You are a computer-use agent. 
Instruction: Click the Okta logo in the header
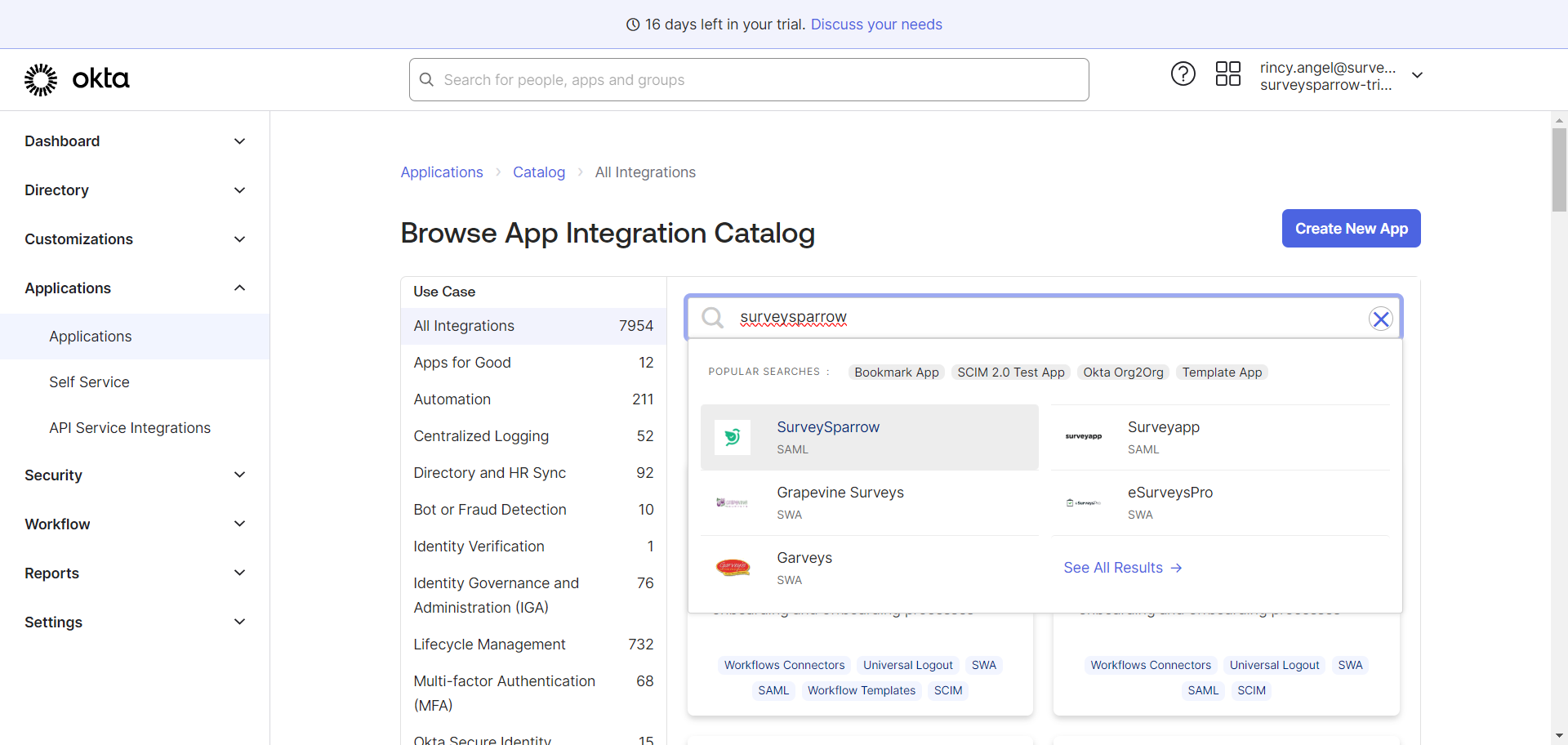77,79
